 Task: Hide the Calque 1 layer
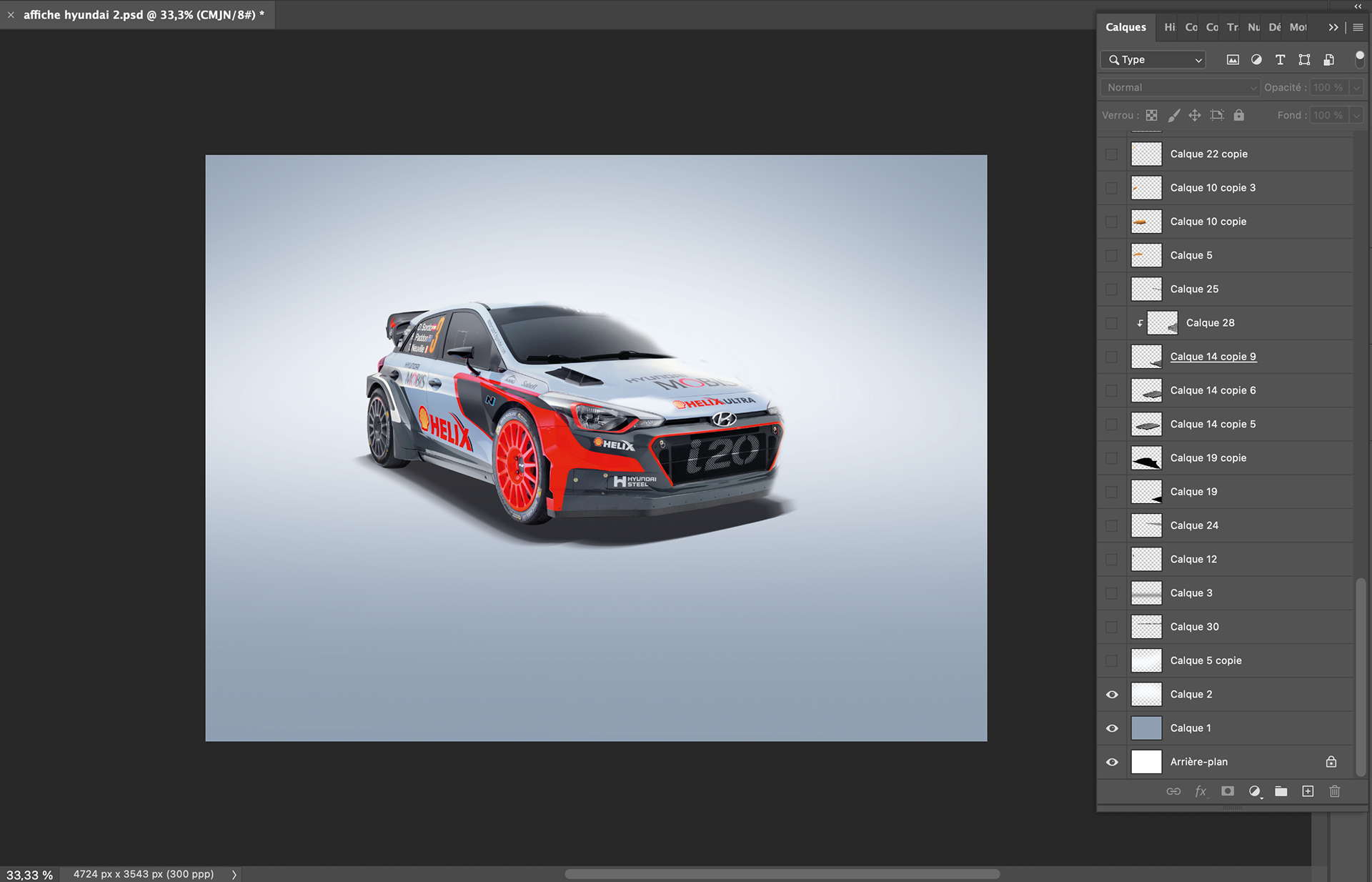1112,728
